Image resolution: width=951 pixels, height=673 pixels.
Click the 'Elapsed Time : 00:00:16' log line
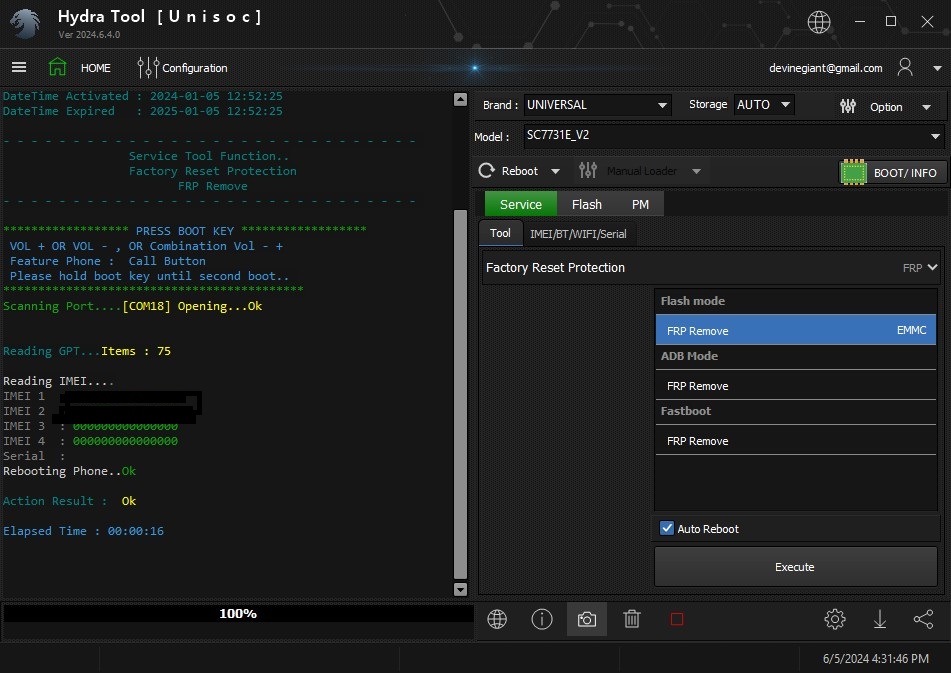(84, 531)
